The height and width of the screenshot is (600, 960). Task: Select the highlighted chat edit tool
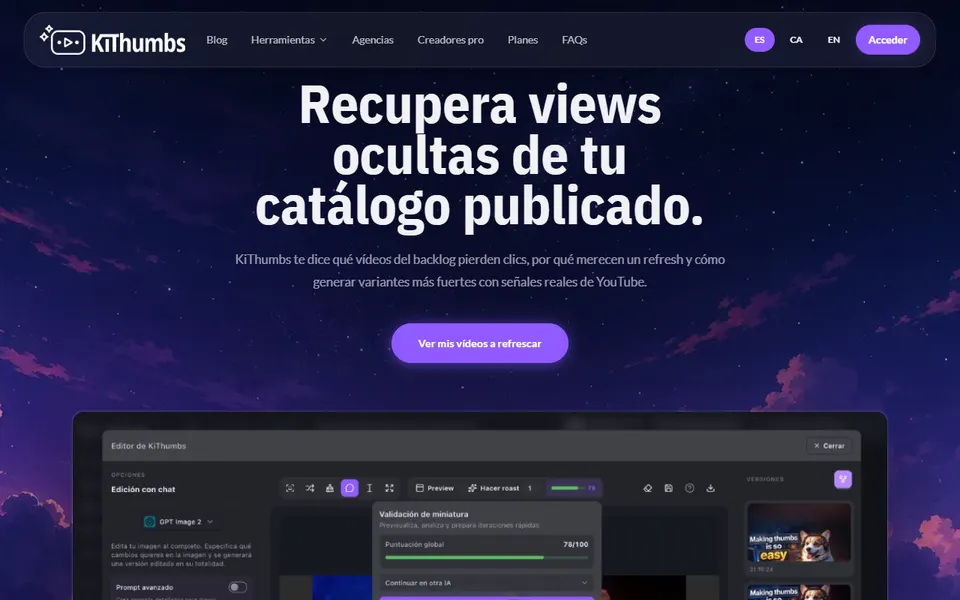350,488
